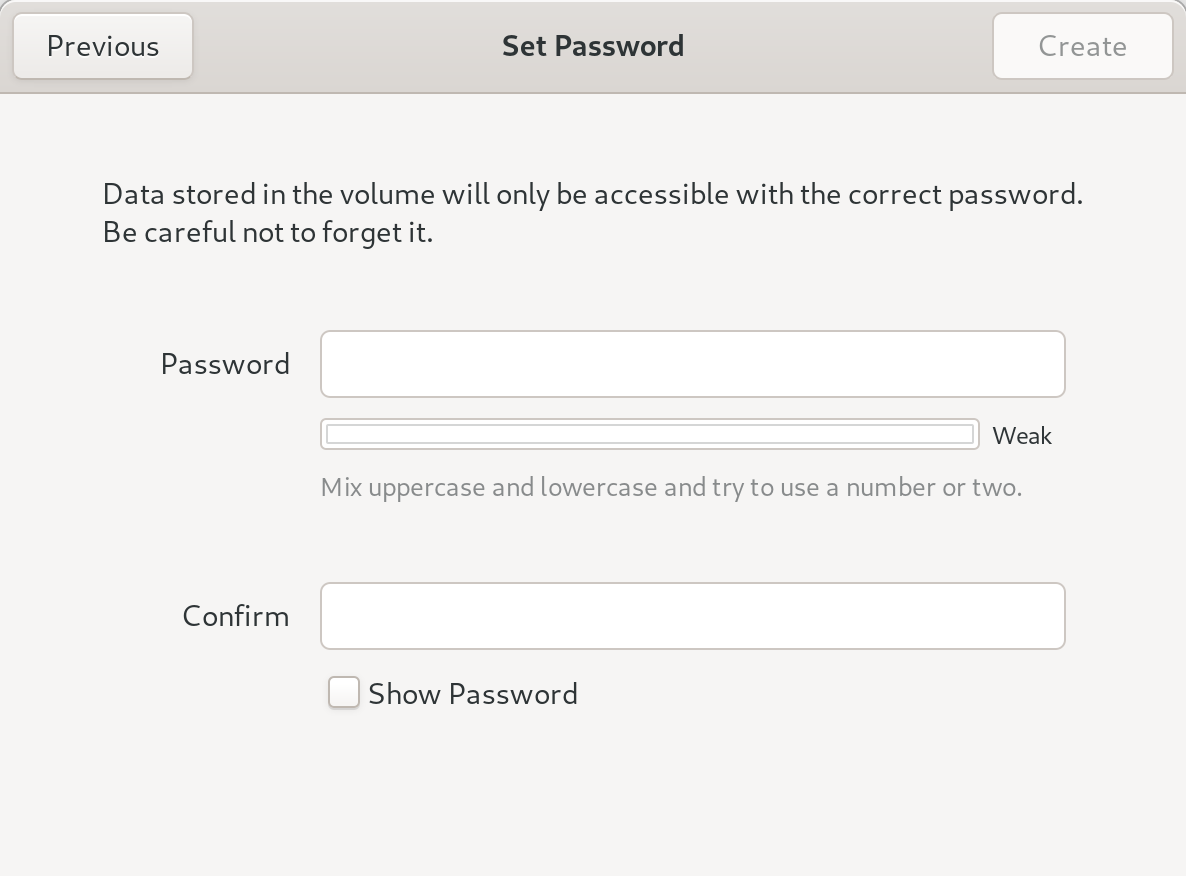Image resolution: width=1186 pixels, height=876 pixels.
Task: Click inside the empty Password box
Action: click(692, 363)
